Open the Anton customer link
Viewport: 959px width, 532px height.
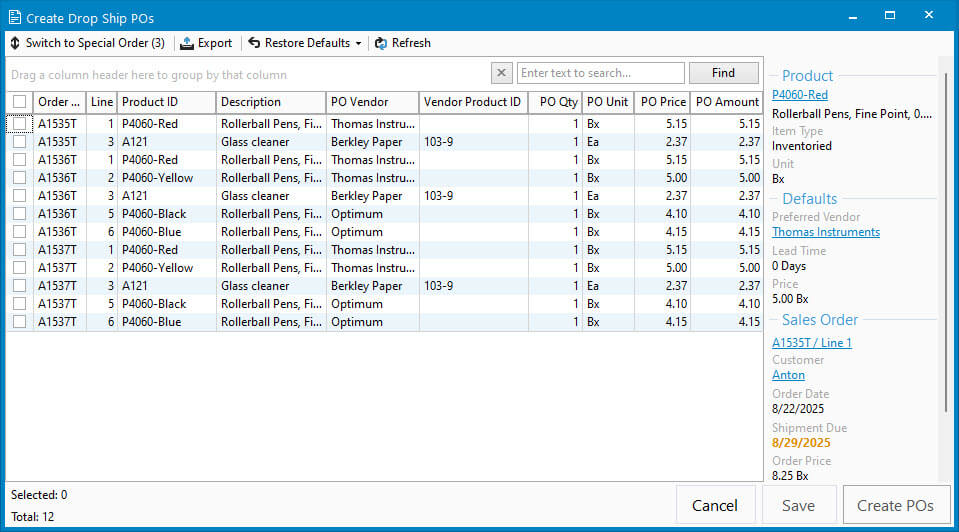click(x=788, y=375)
